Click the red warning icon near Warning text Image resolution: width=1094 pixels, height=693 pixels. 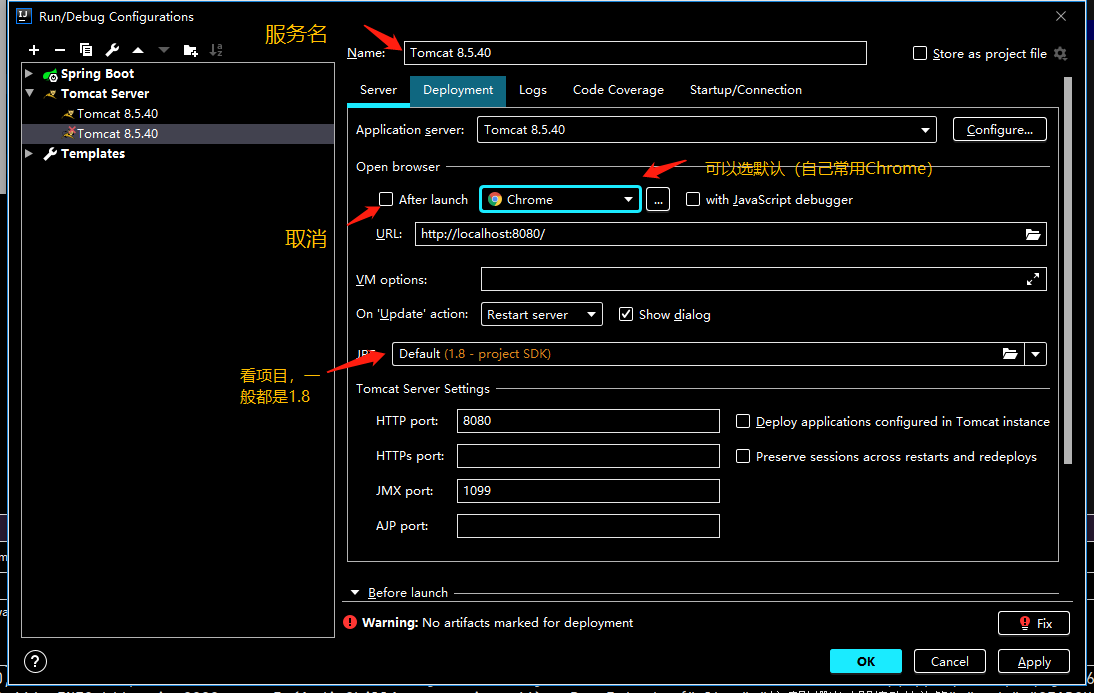[x=350, y=622]
